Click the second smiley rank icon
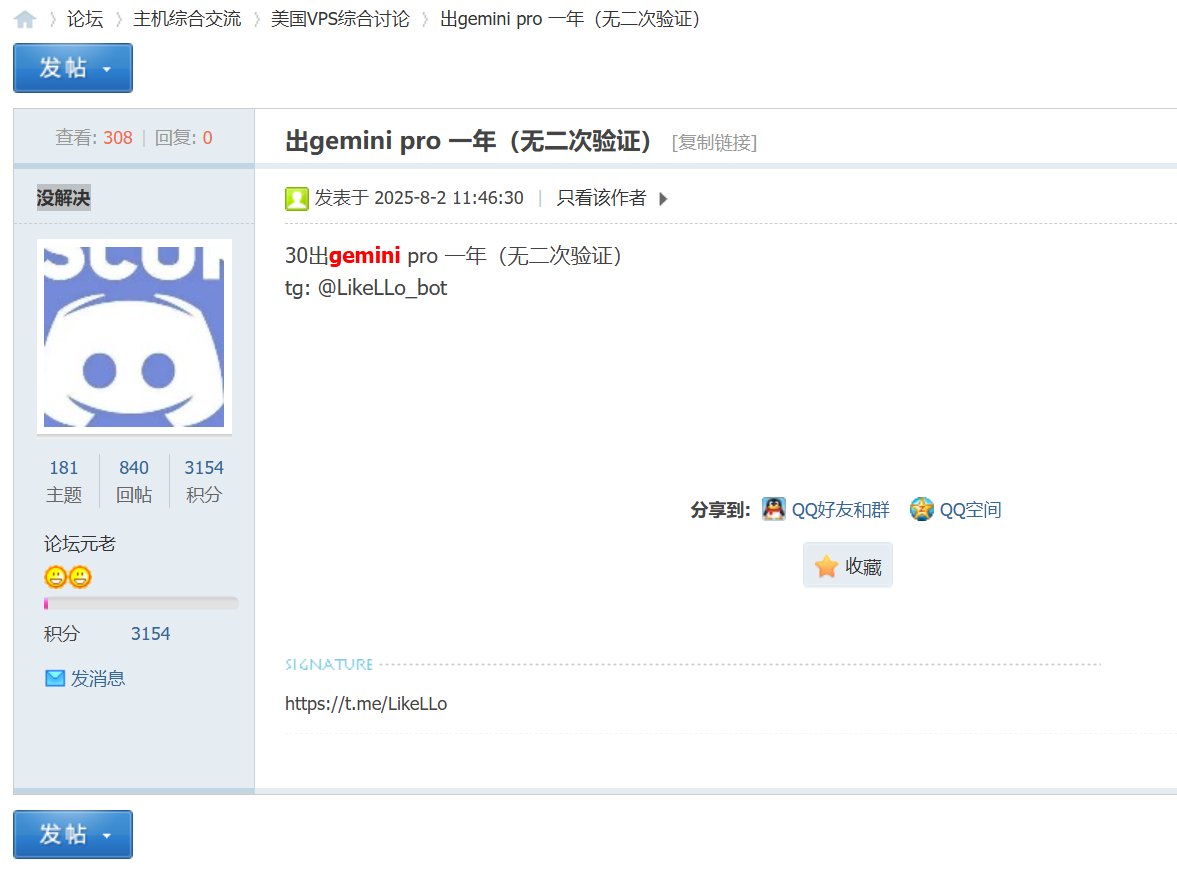The width and height of the screenshot is (1177, 871). 80,577
